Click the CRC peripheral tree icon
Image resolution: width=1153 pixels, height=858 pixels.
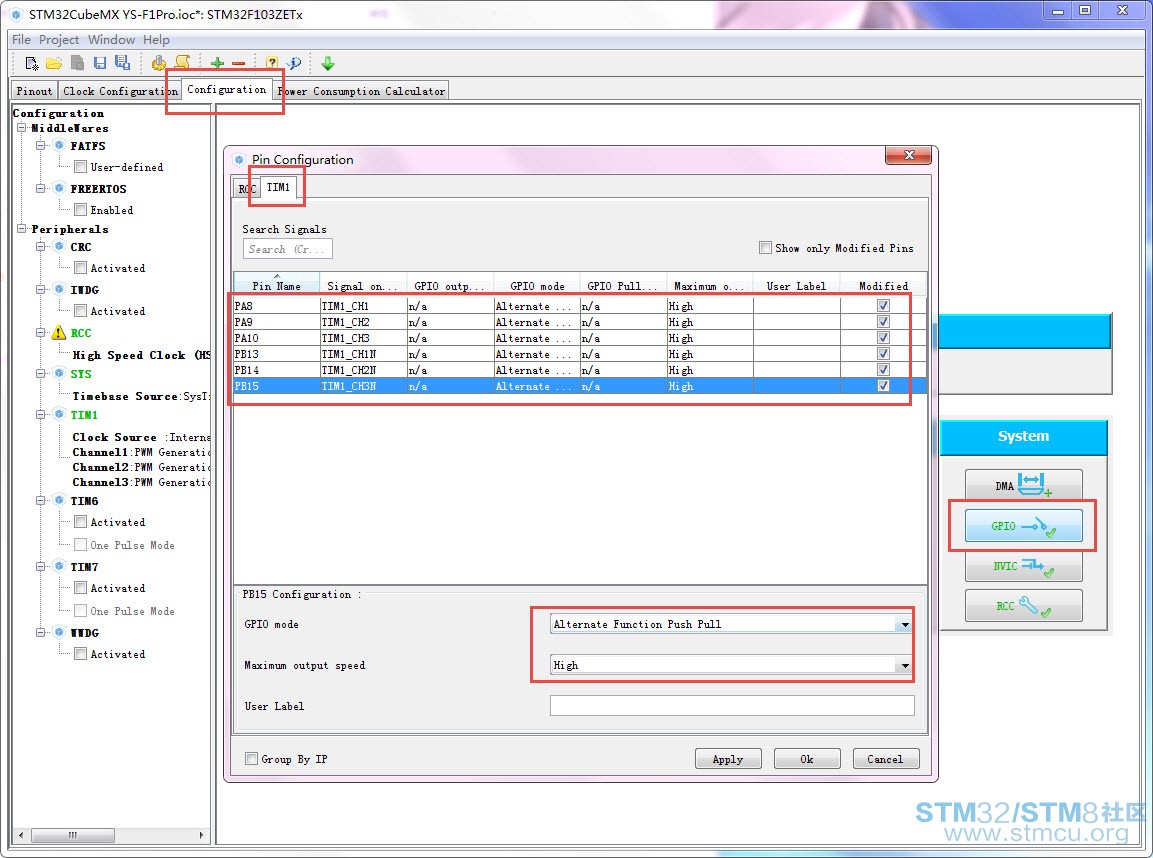[x=60, y=246]
